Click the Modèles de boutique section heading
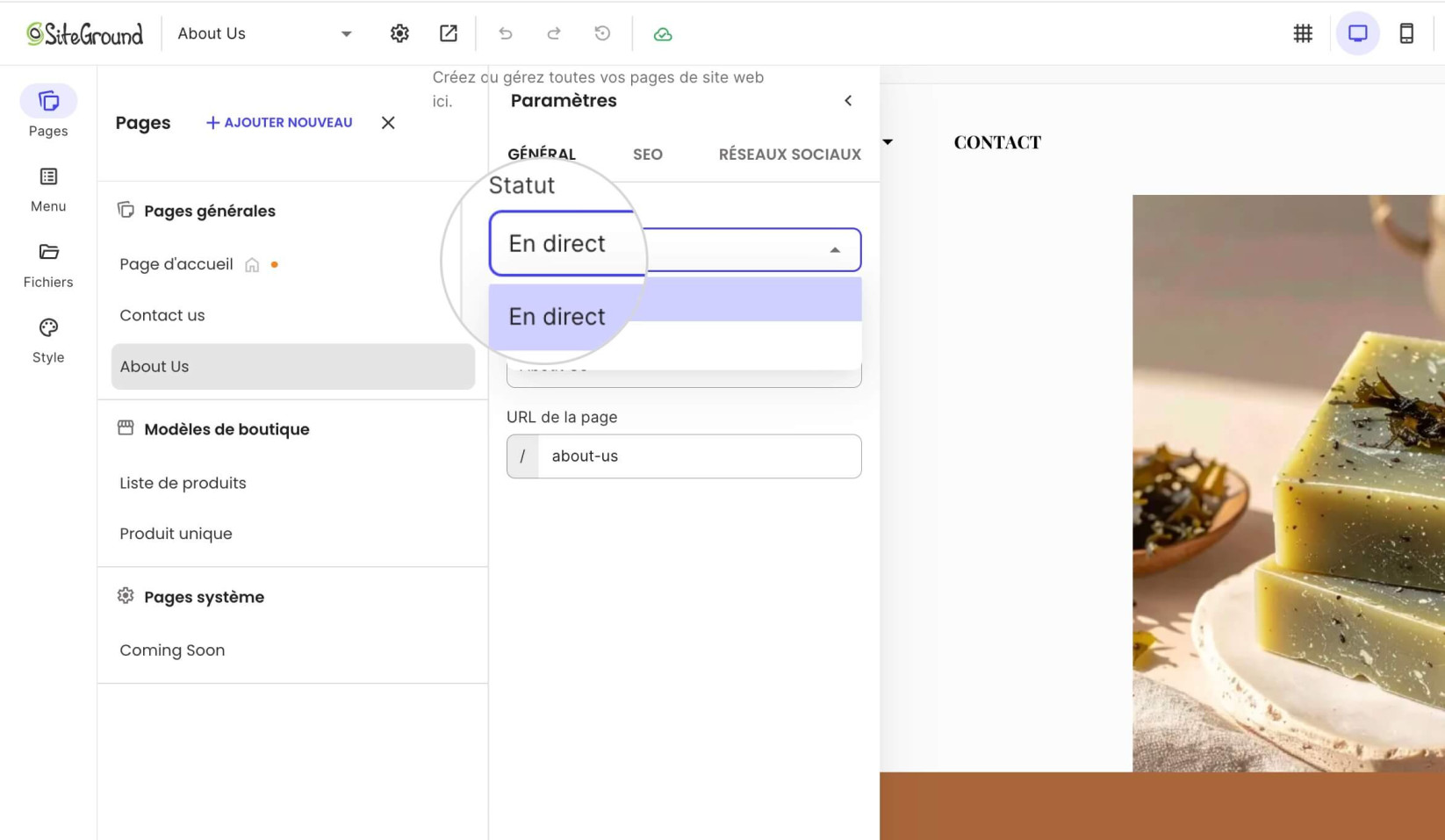Image resolution: width=1445 pixels, height=840 pixels. pos(226,429)
